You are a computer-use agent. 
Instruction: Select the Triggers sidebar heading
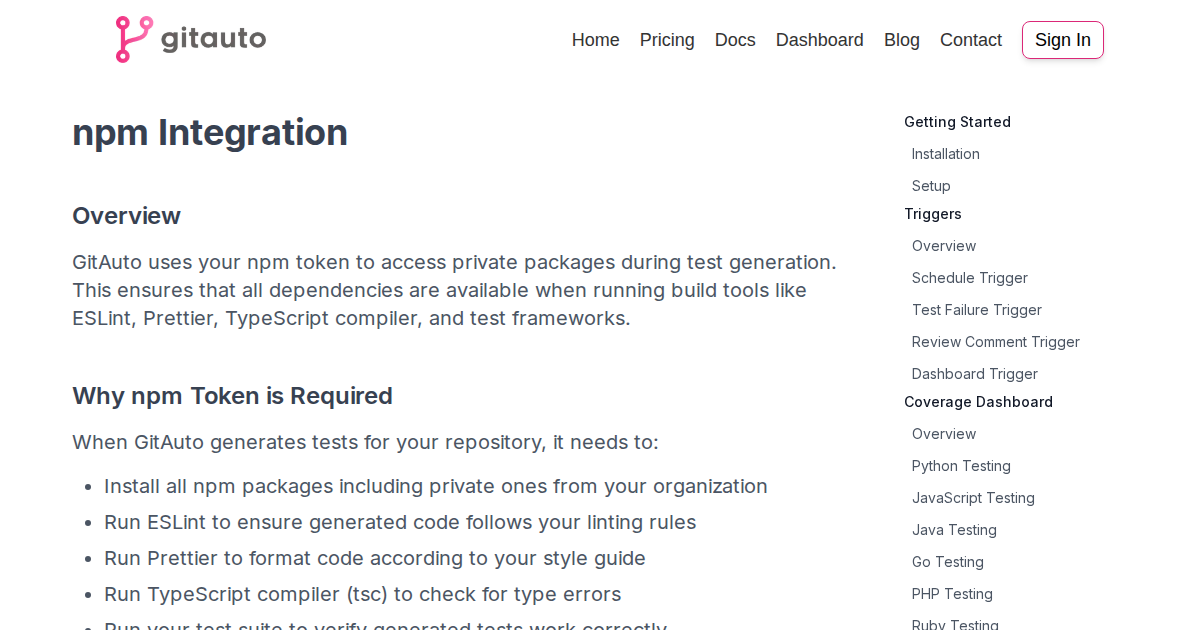tap(933, 214)
